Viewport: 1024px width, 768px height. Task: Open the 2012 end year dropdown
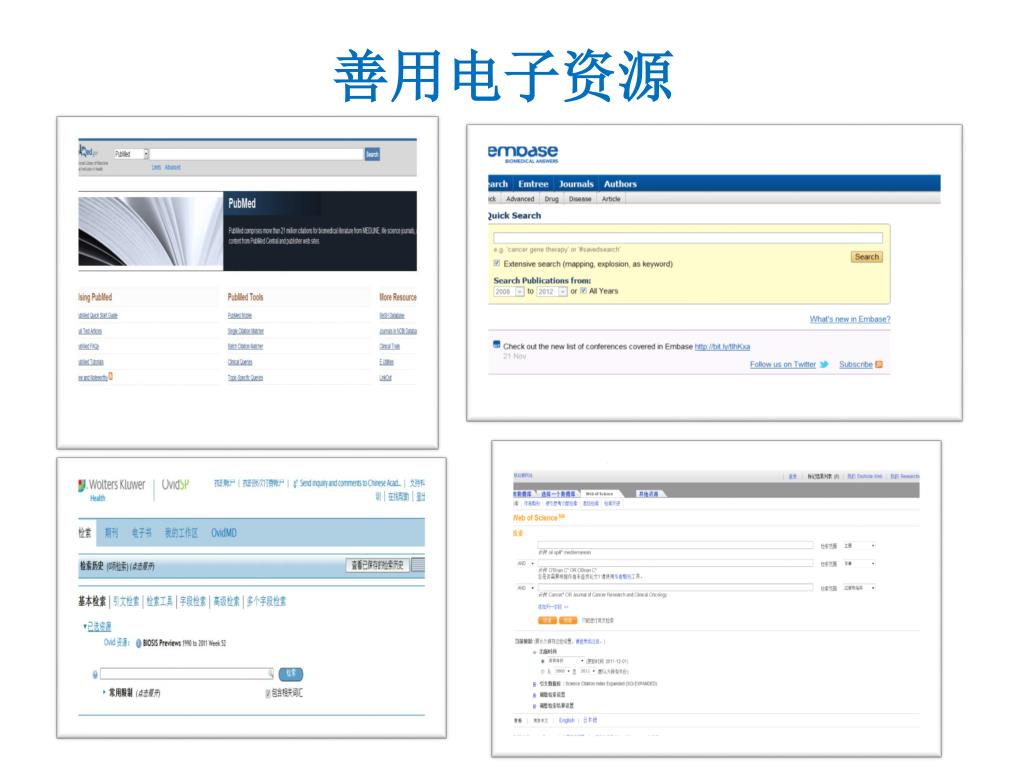coord(552,291)
